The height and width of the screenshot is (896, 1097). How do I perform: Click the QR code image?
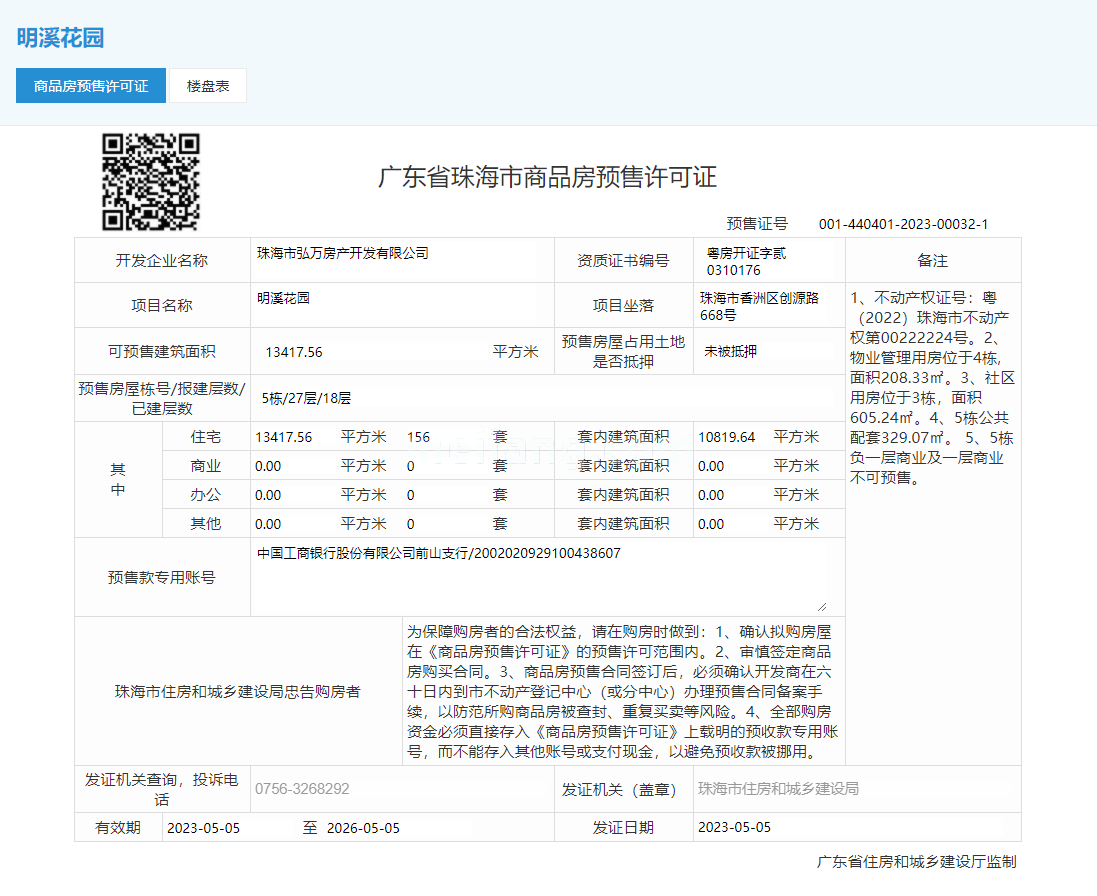151,182
